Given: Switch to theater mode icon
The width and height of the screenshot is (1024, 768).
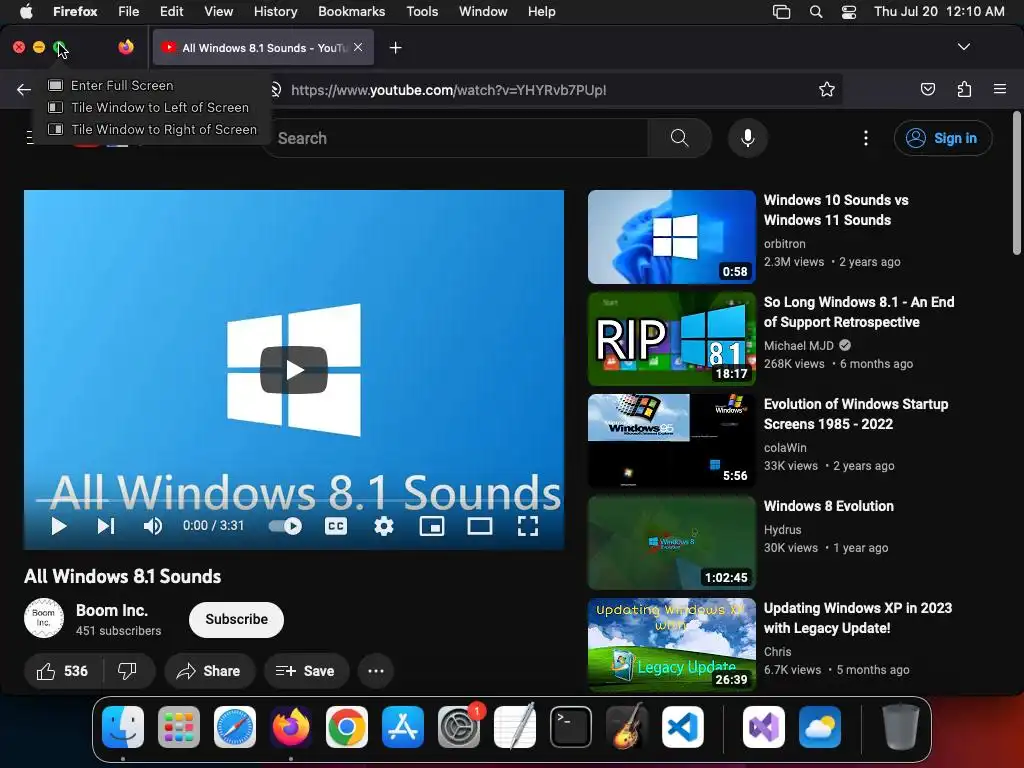Looking at the screenshot, I should (x=480, y=526).
